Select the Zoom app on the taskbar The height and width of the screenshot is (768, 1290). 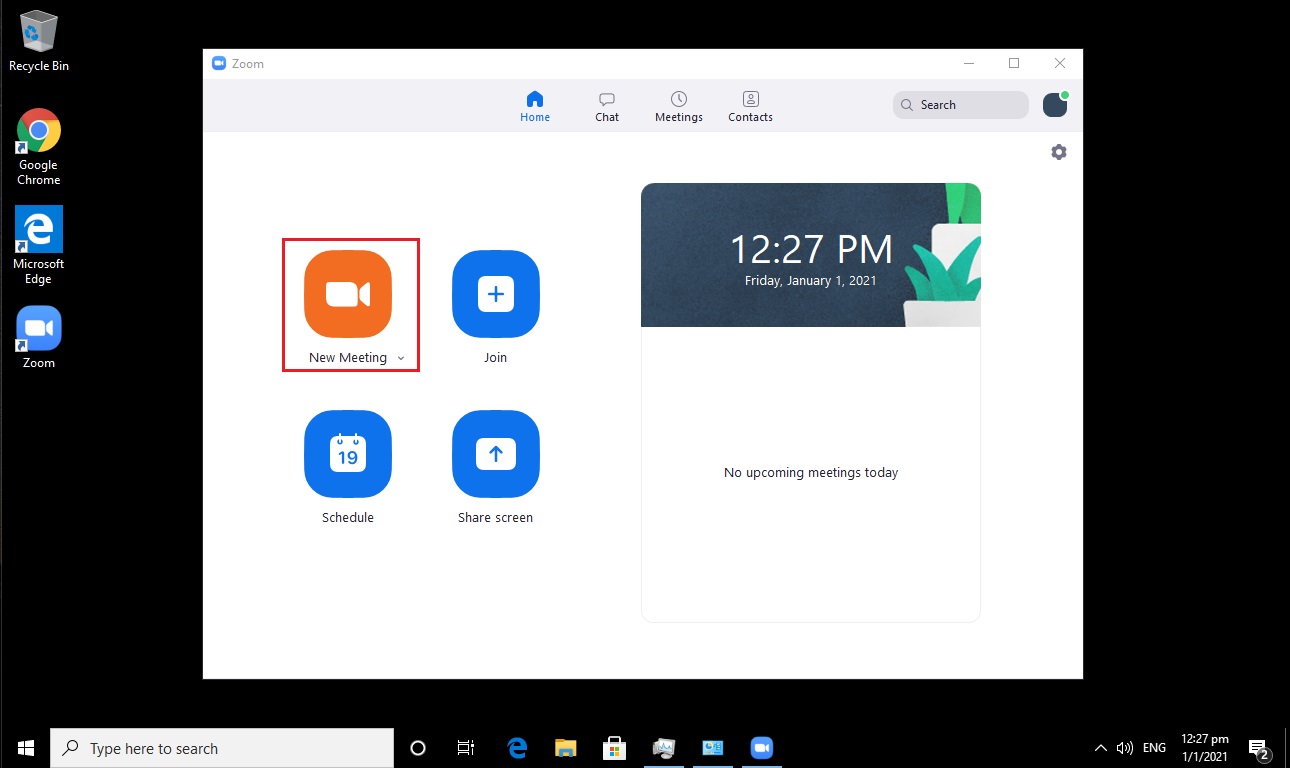pos(762,748)
